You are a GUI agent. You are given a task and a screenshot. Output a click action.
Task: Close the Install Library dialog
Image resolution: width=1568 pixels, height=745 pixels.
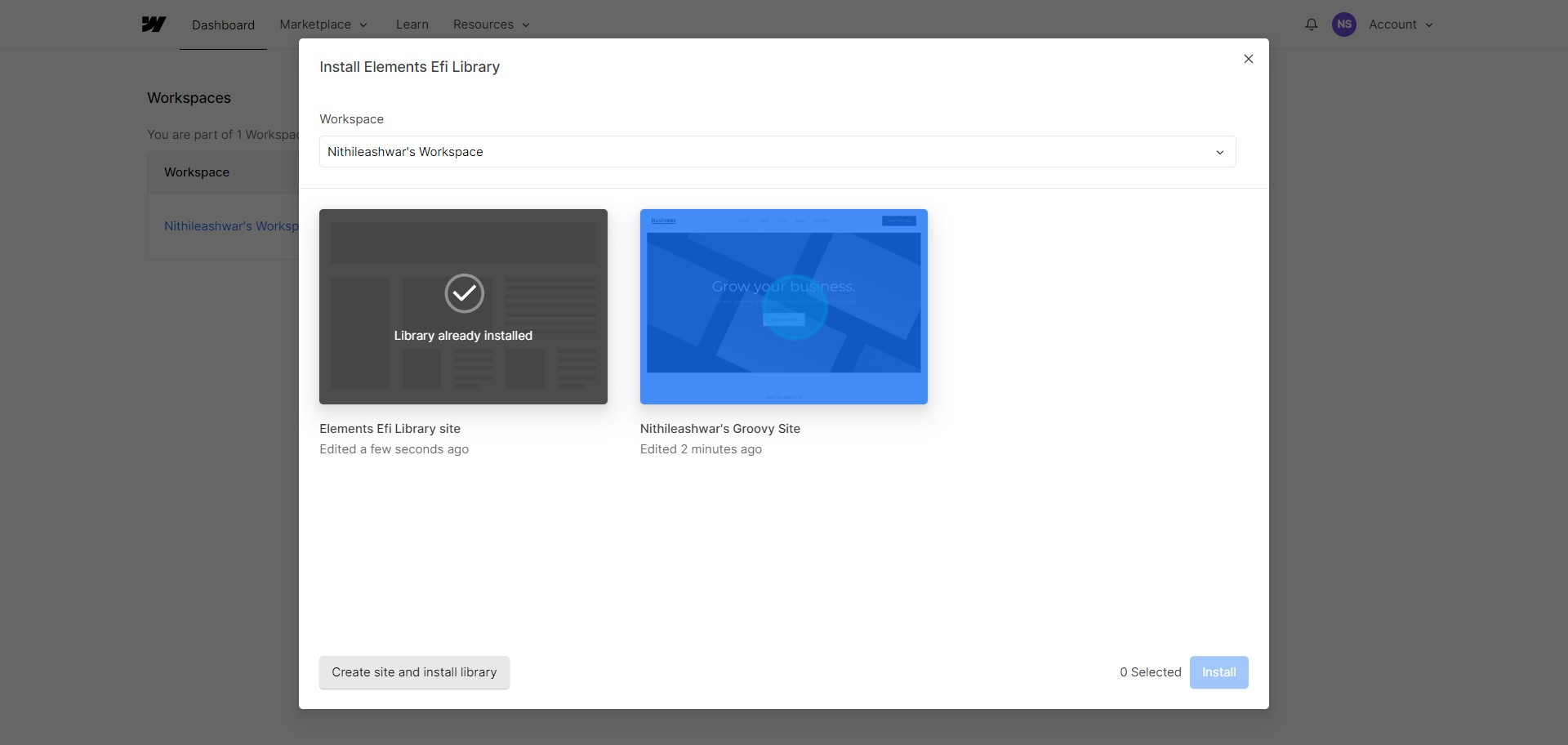click(x=1248, y=59)
